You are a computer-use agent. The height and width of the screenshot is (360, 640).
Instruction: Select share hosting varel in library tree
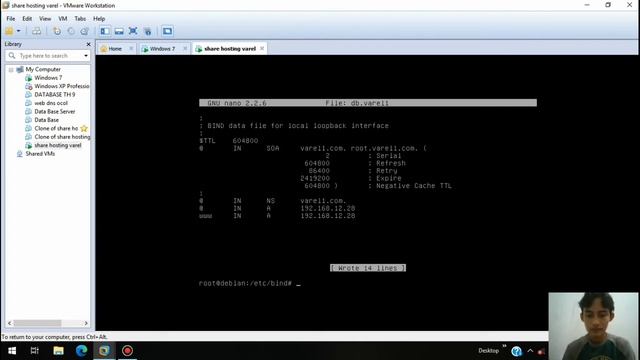click(x=58, y=145)
